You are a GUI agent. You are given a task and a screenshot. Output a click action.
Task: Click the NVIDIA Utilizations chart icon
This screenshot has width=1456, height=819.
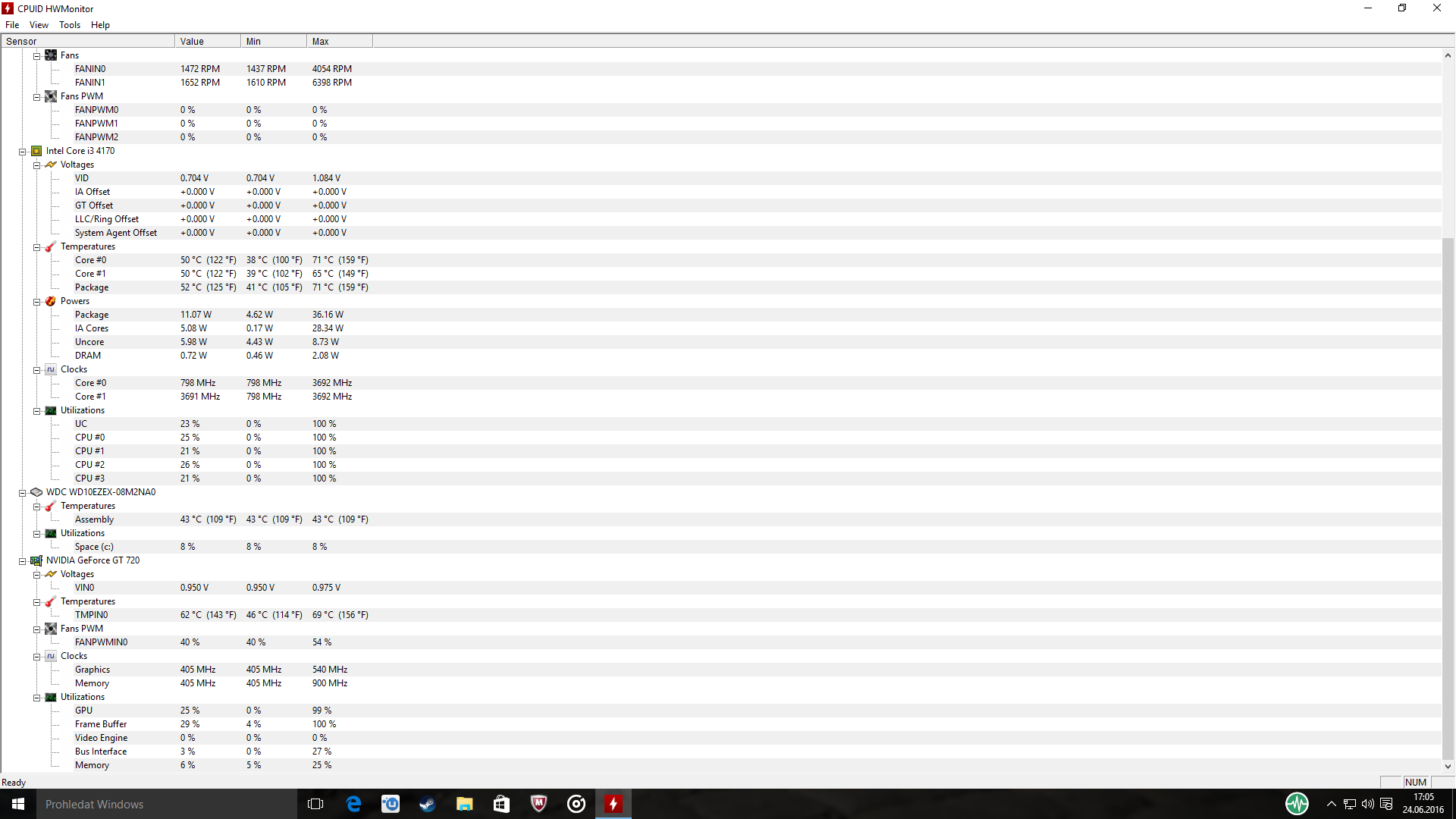click(x=51, y=697)
